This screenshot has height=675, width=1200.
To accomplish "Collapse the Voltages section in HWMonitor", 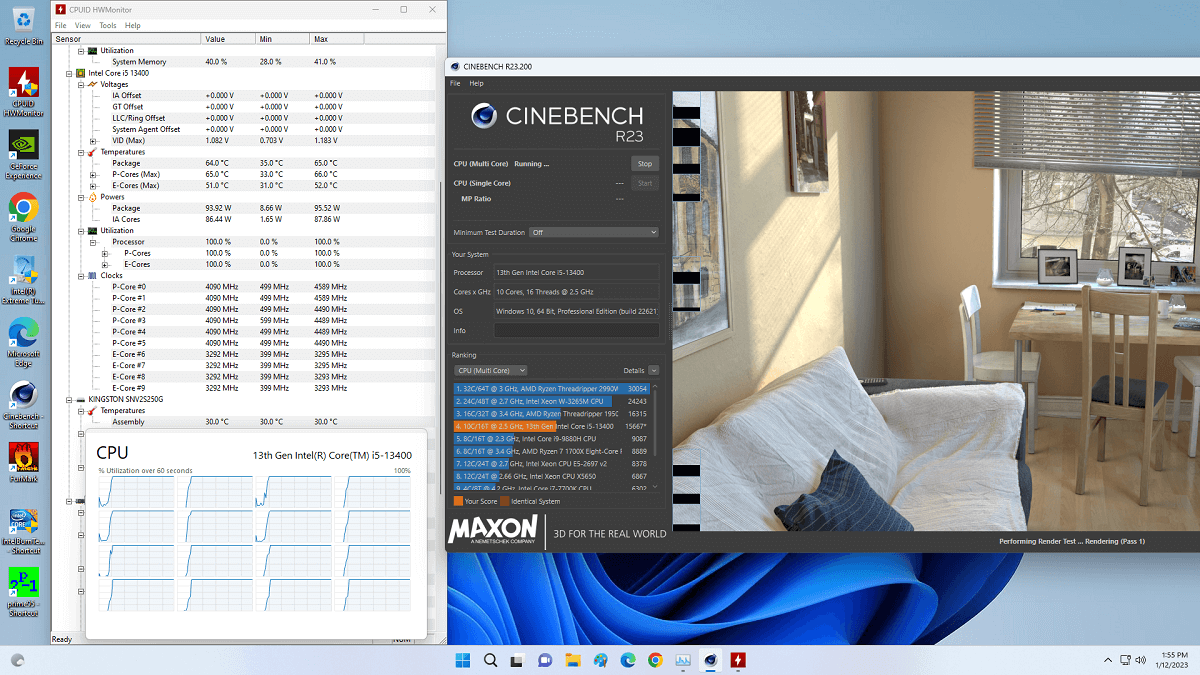I will coord(81,84).
